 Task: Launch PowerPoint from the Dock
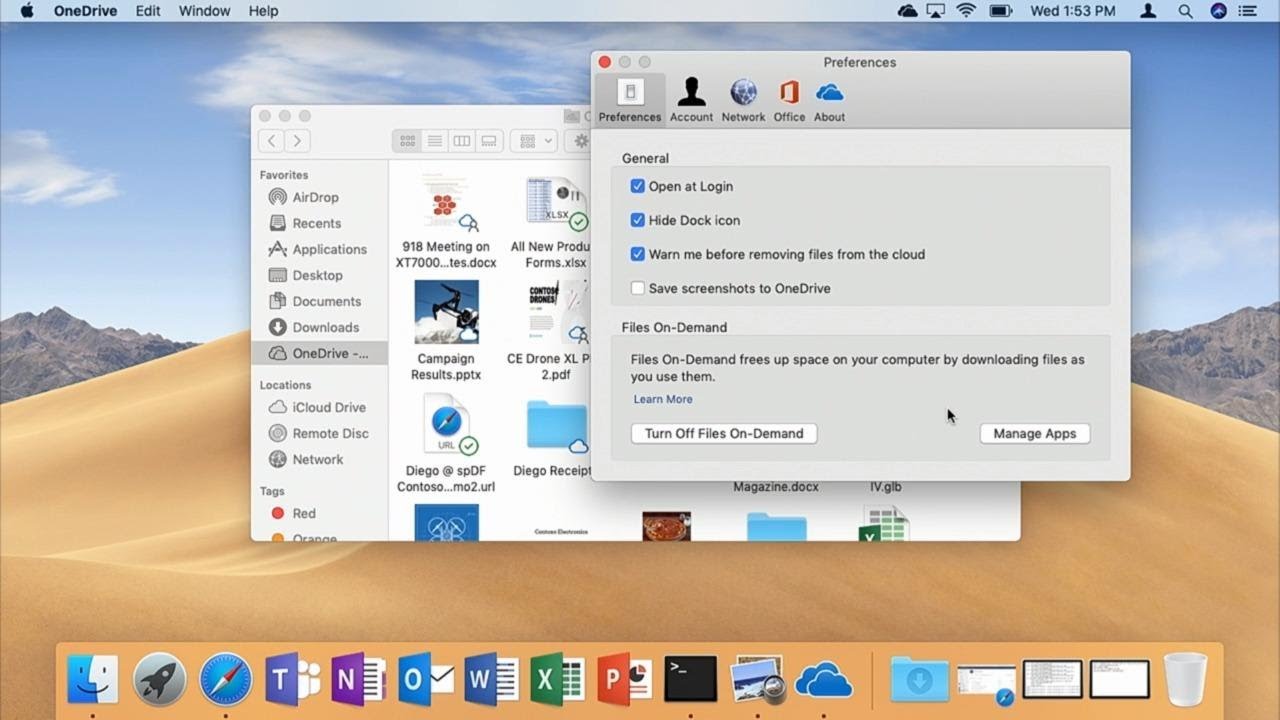point(624,680)
